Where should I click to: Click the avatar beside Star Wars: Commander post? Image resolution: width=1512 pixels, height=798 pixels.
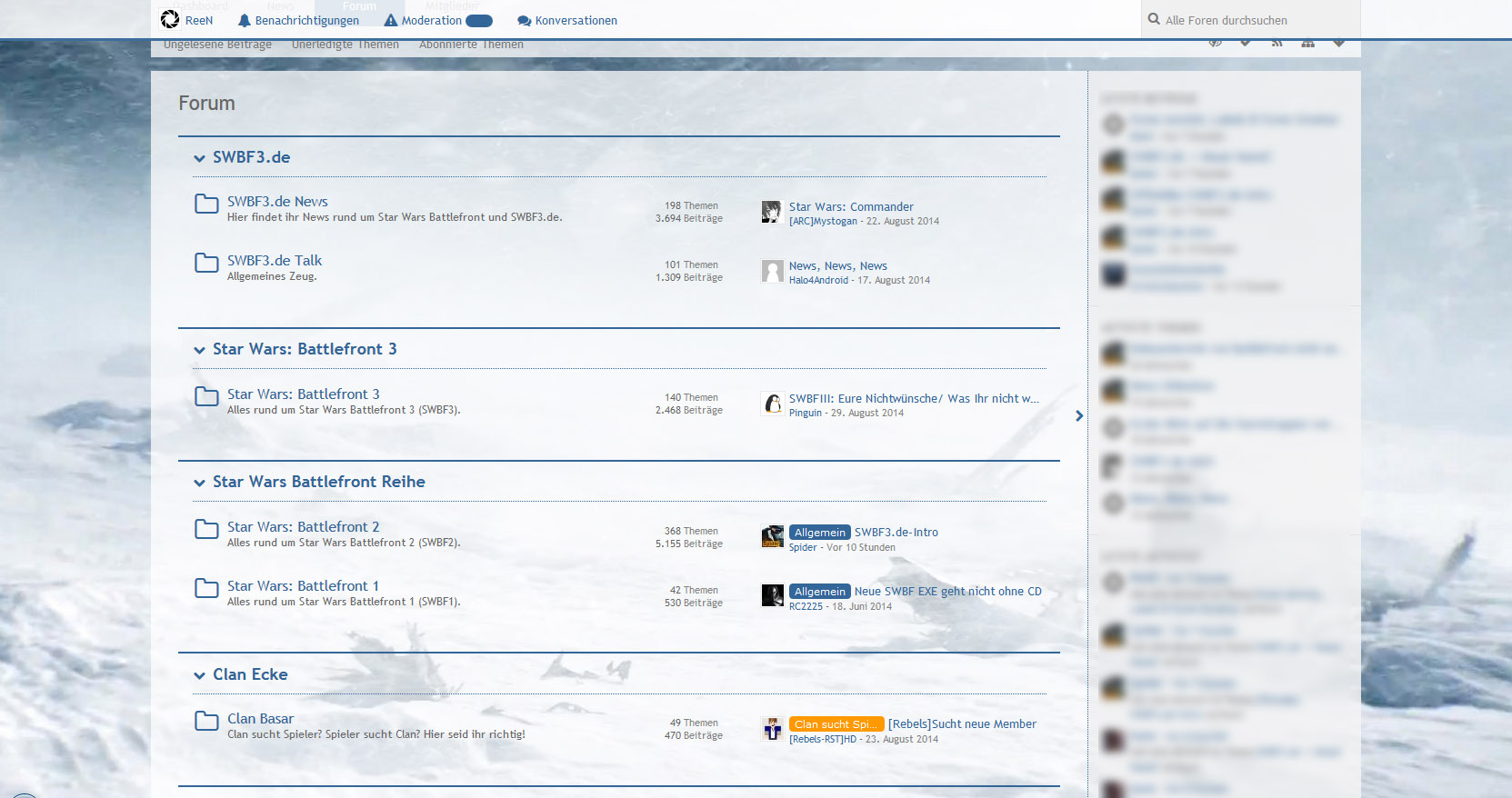click(772, 212)
